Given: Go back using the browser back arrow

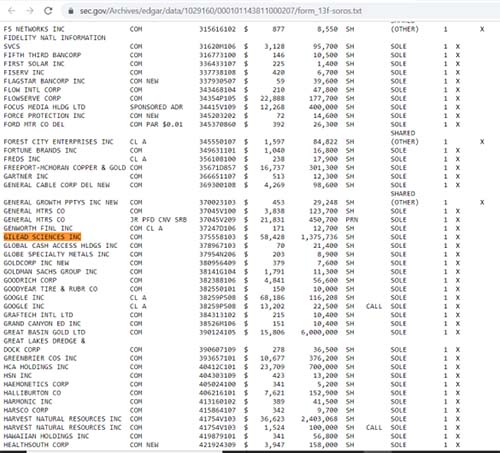Looking at the screenshot, I should pos(12,11).
